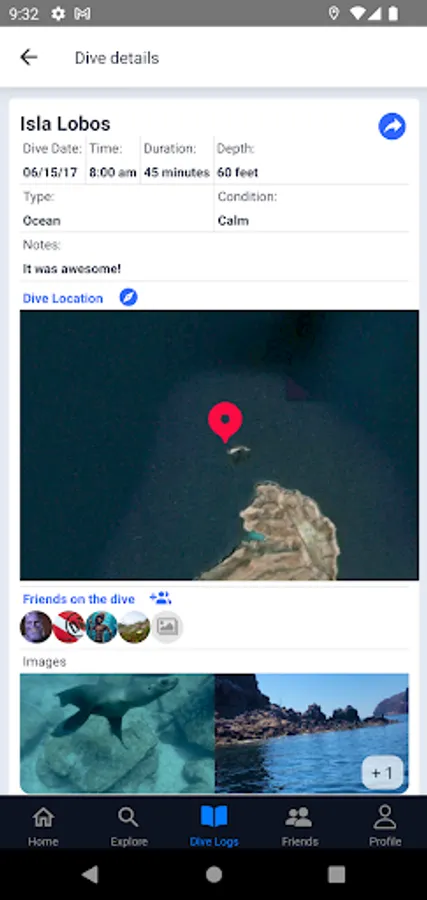View the +1 more images badge
The width and height of the screenshot is (427, 900).
point(382,773)
